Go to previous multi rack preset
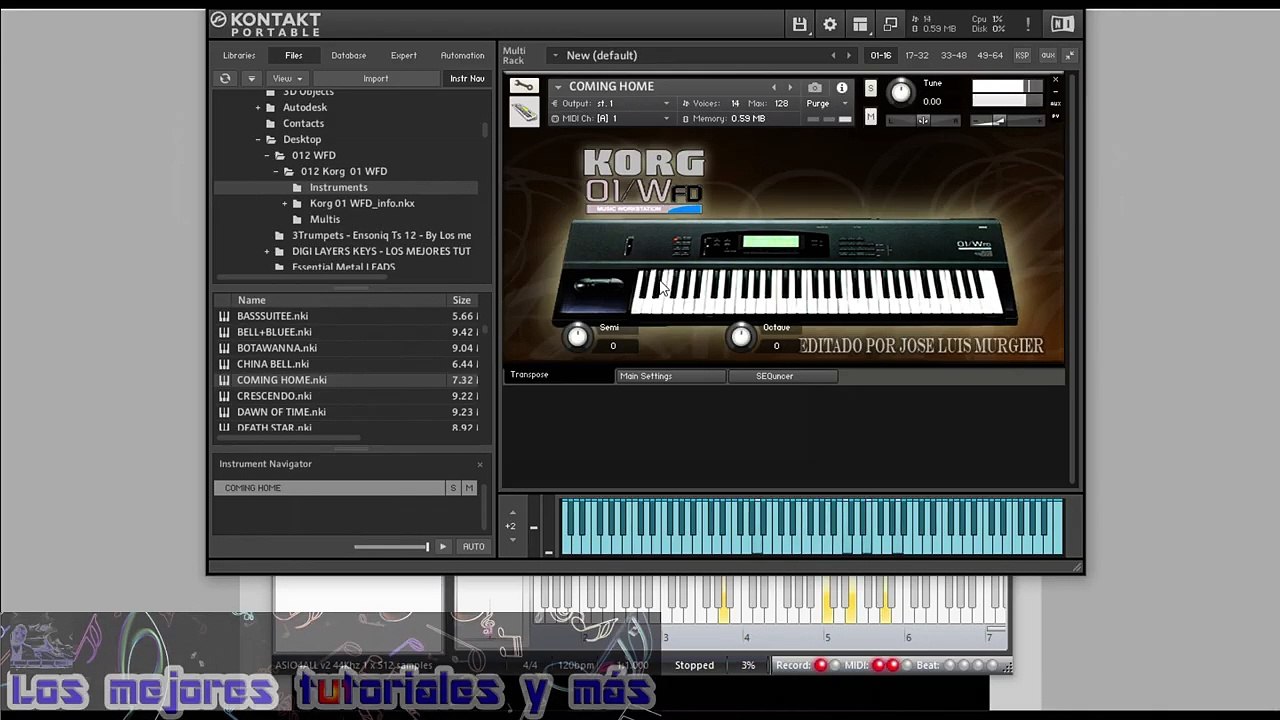This screenshot has height=720, width=1280. [833, 56]
